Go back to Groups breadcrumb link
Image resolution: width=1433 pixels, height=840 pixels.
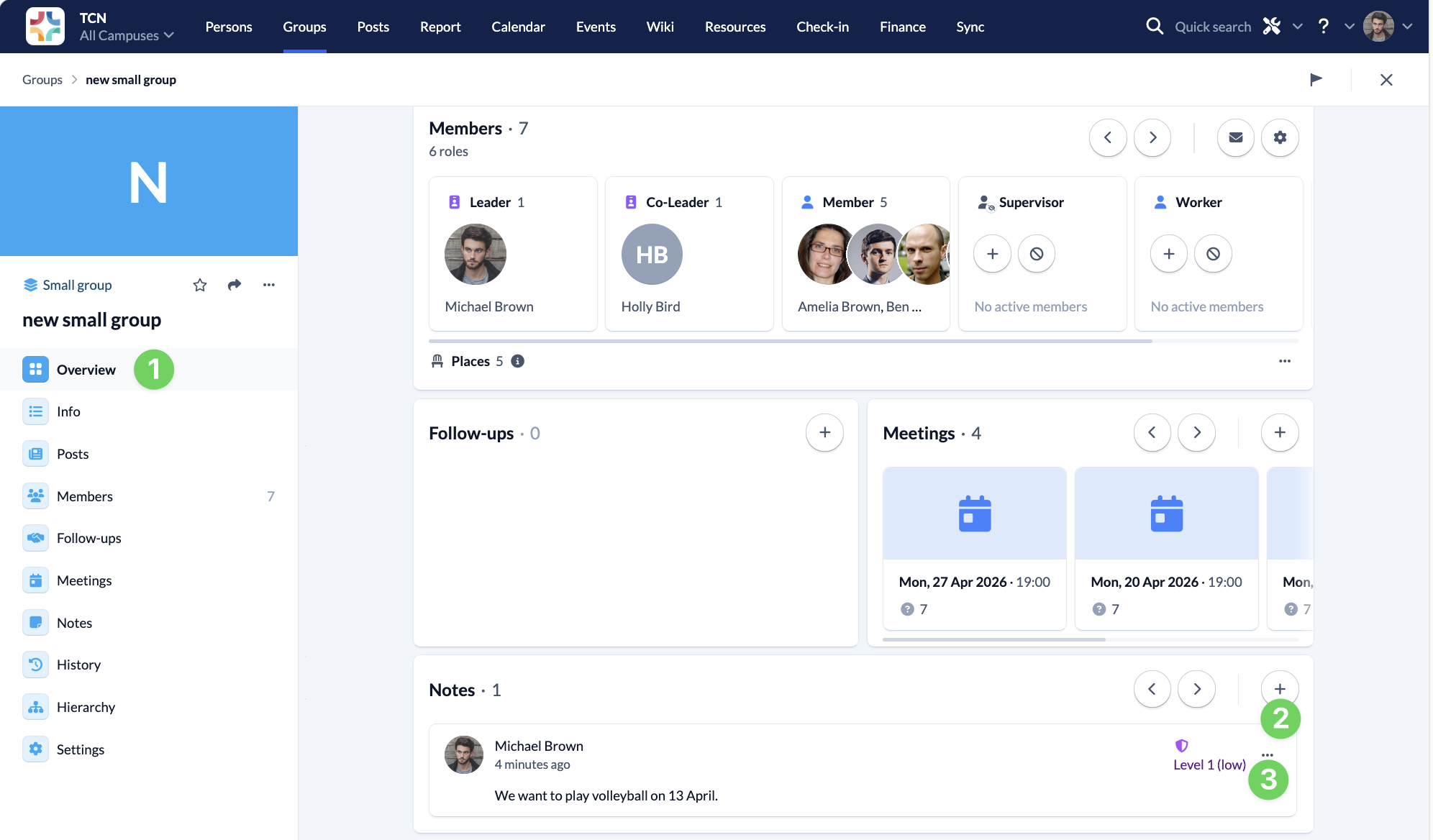pyautogui.click(x=42, y=80)
